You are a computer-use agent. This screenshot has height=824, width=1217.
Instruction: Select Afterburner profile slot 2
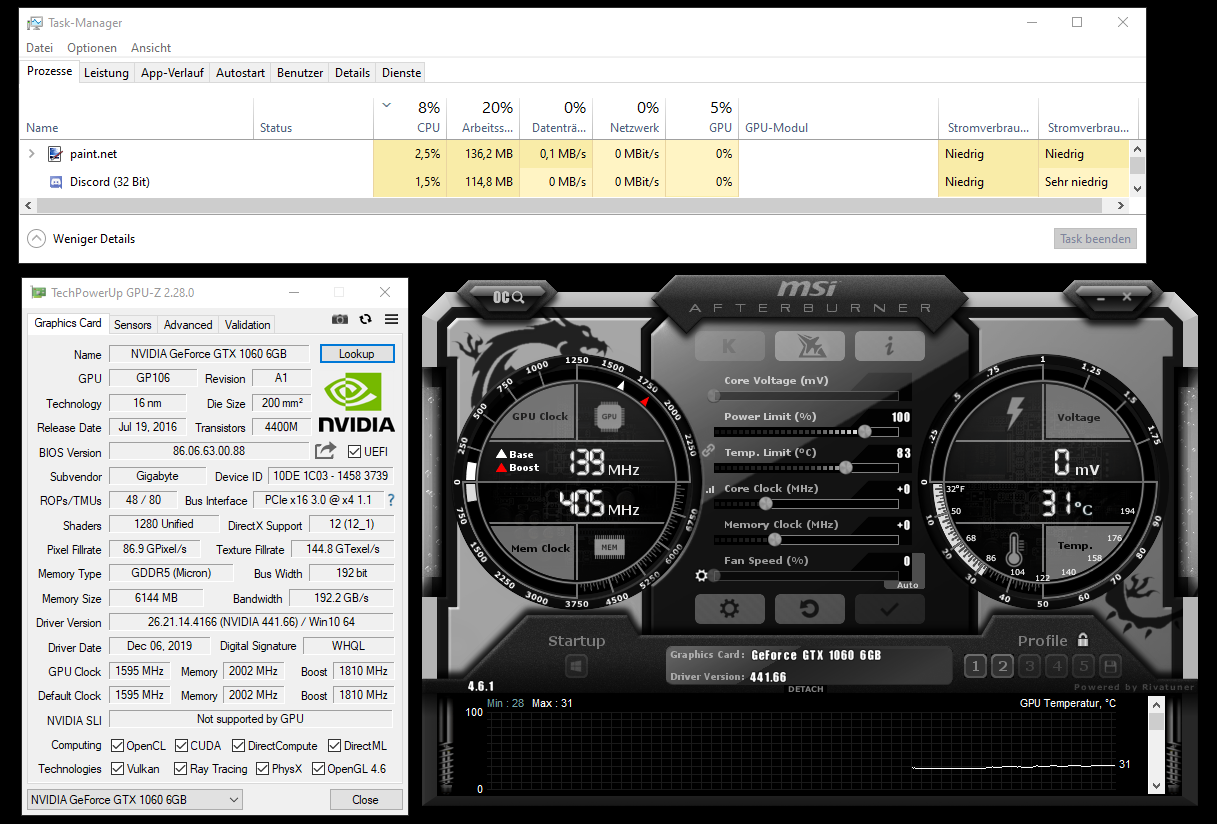click(x=1002, y=666)
